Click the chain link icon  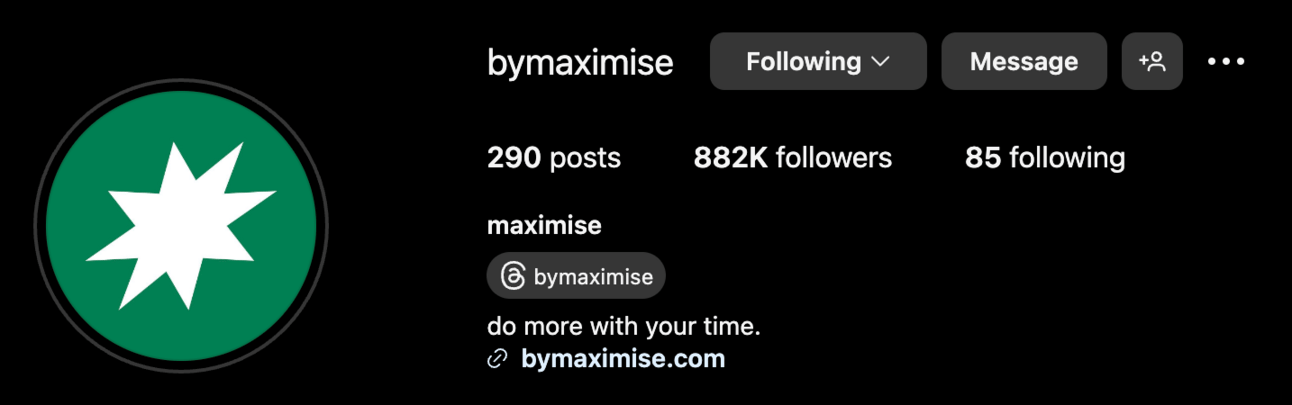497,360
